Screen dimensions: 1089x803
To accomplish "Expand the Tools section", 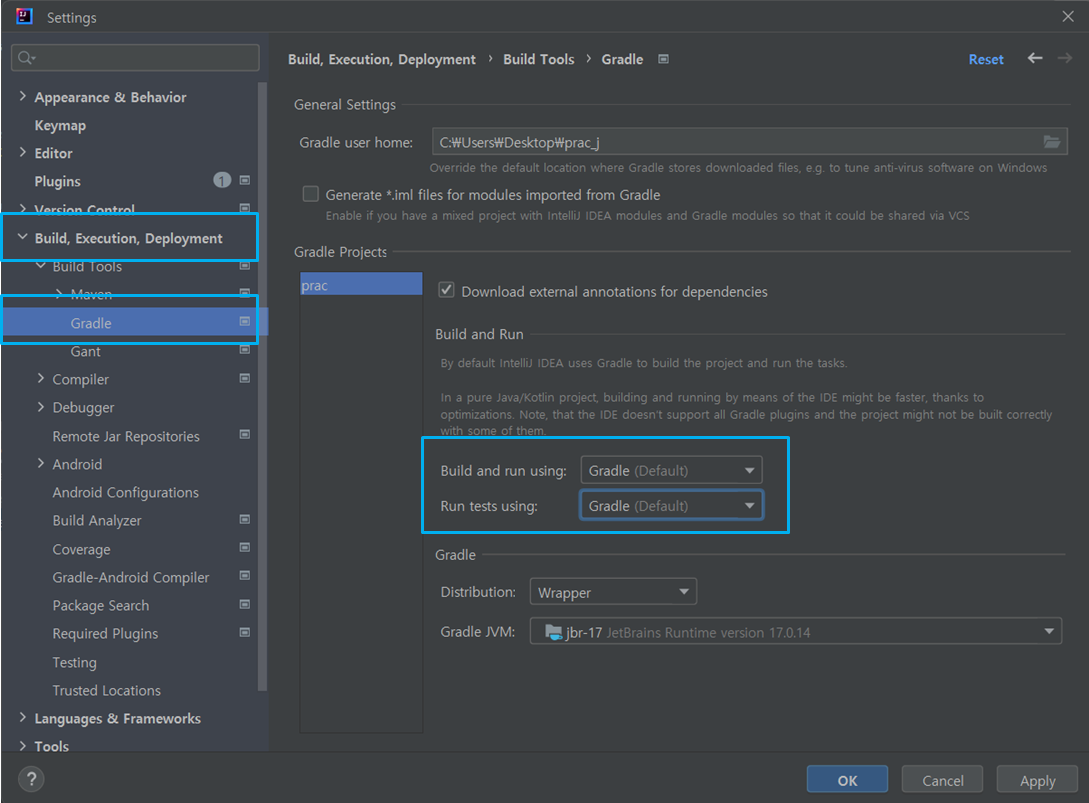I will tap(22, 745).
